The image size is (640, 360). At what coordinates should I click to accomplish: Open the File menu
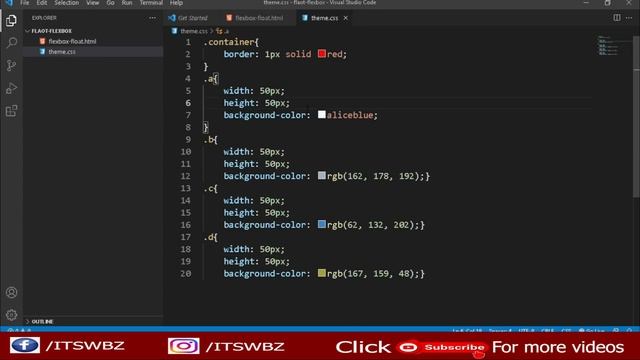[x=24, y=3]
